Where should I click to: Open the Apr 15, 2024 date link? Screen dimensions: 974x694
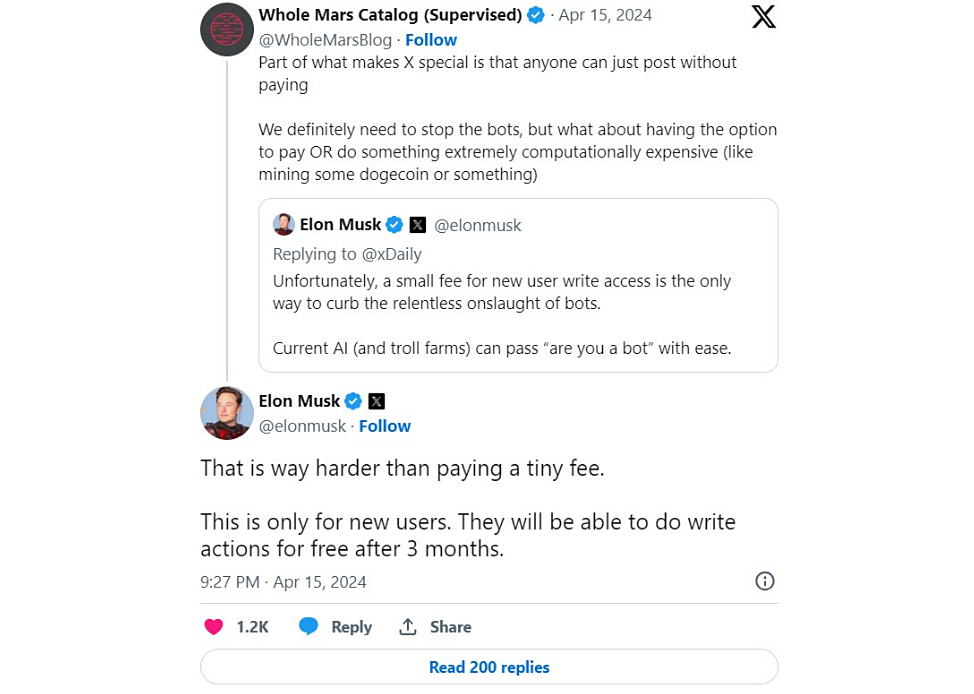click(605, 15)
